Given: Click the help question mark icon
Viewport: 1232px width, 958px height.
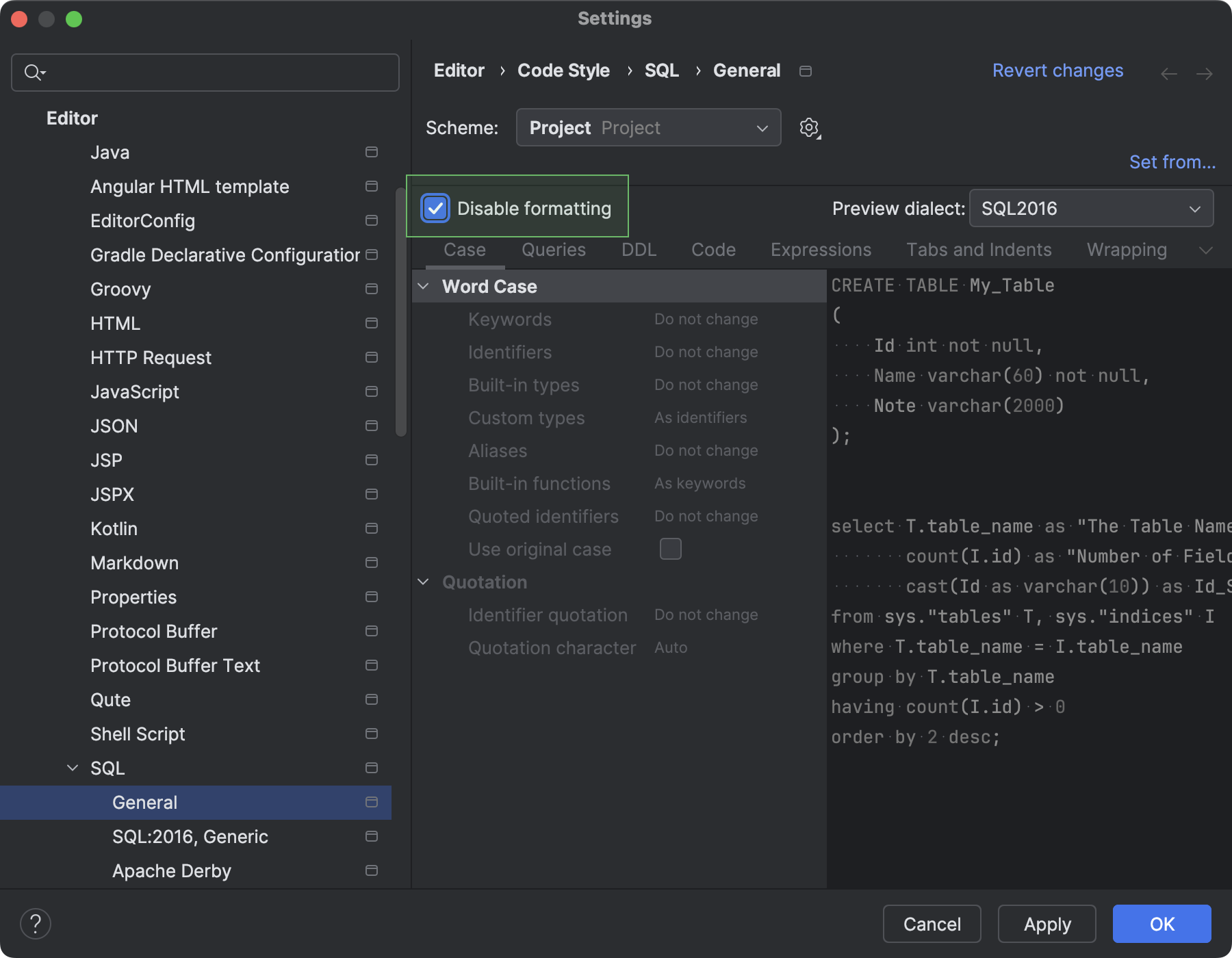Looking at the screenshot, I should point(36,923).
